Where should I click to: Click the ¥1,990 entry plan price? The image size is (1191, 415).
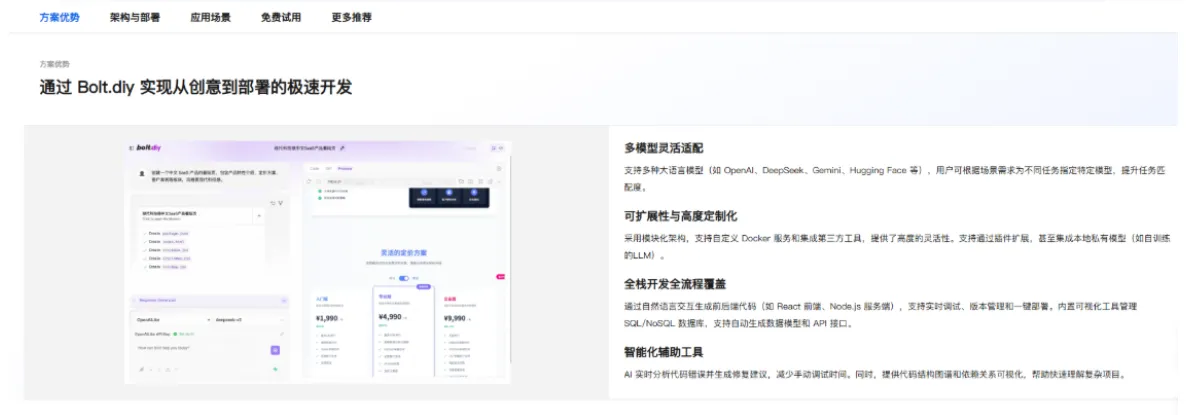327,318
